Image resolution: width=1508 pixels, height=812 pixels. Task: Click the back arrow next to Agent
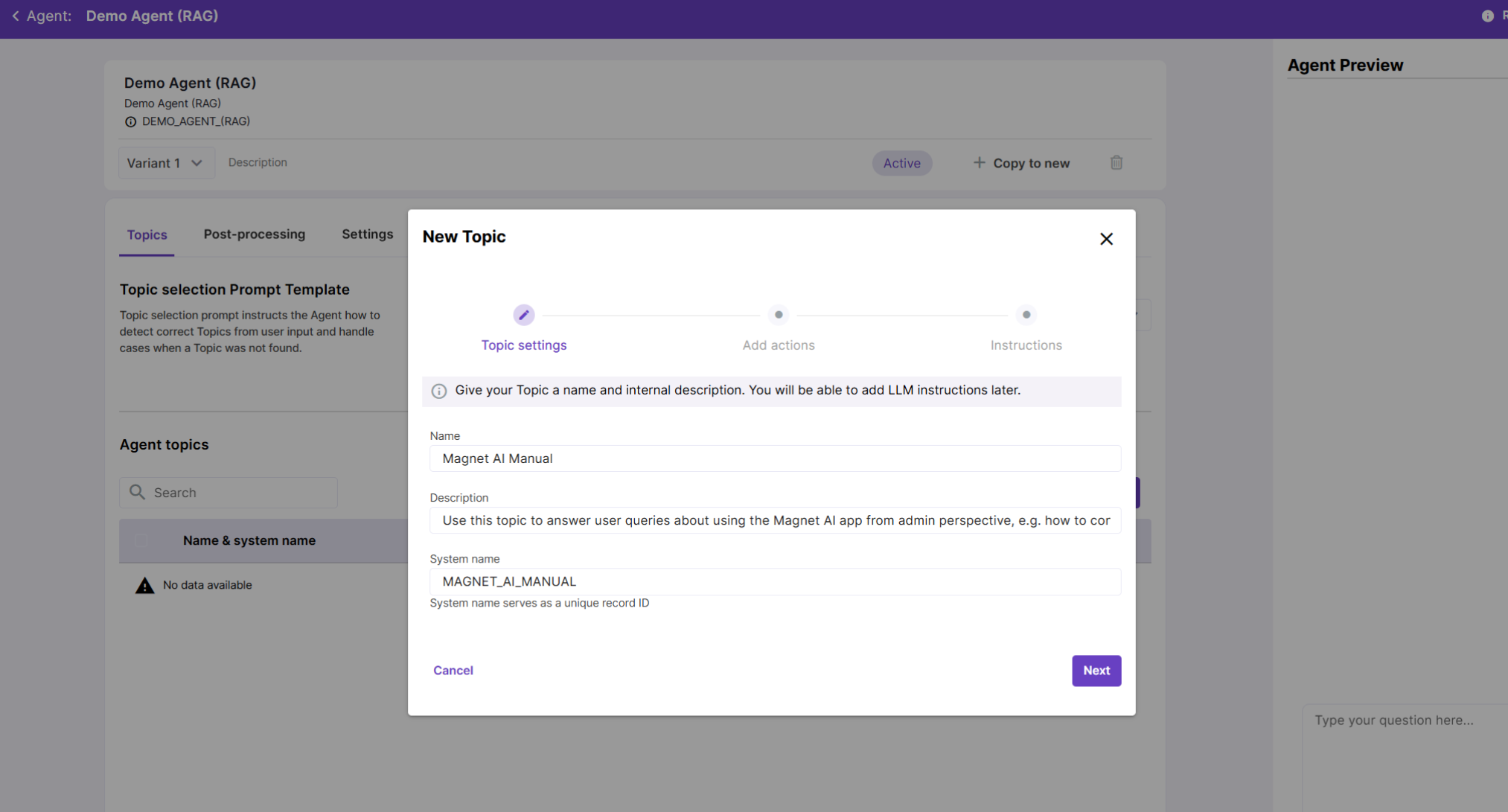click(16, 16)
